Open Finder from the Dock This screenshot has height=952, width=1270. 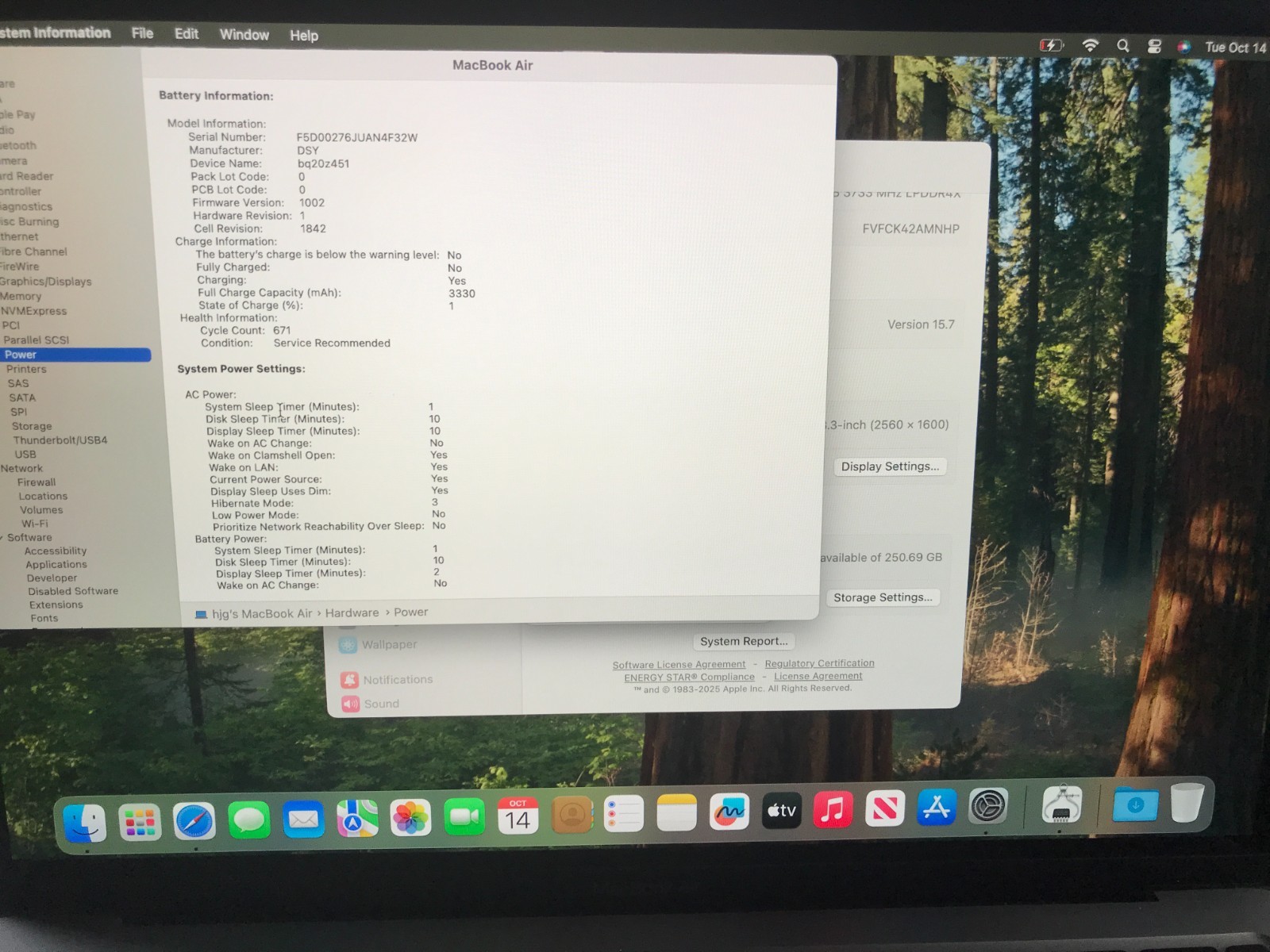[x=84, y=823]
